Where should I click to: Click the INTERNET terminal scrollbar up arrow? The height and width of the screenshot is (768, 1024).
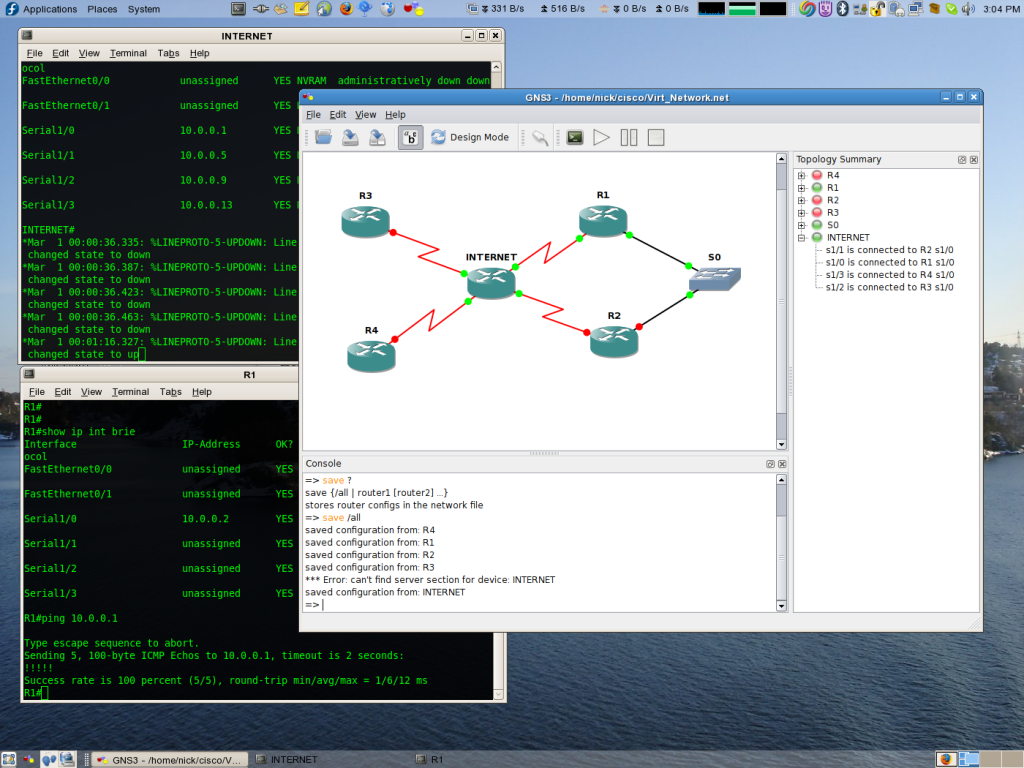tap(496, 67)
